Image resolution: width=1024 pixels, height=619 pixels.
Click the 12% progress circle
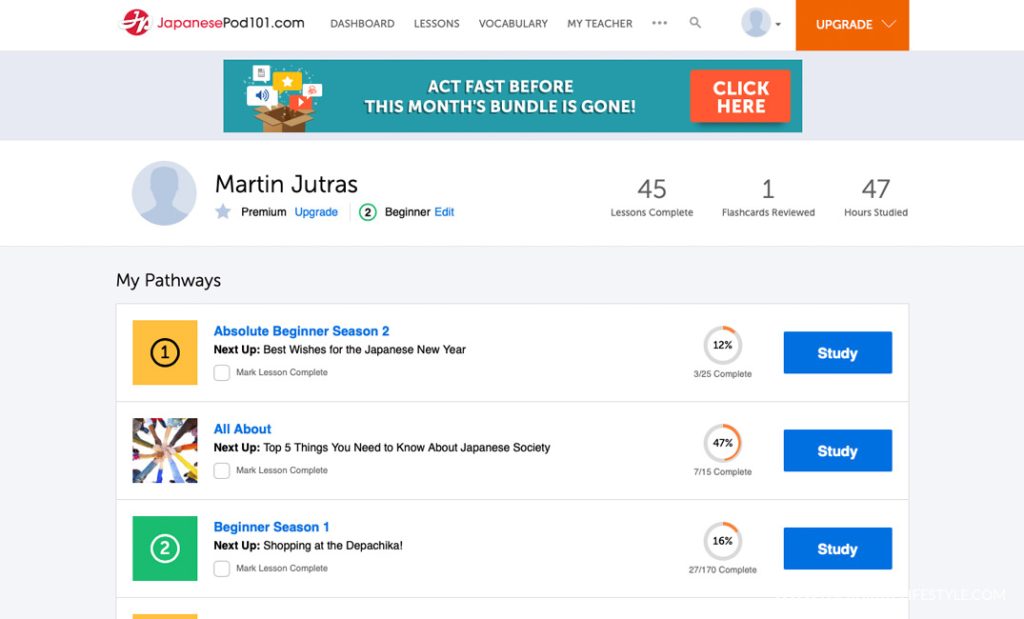[x=722, y=345]
